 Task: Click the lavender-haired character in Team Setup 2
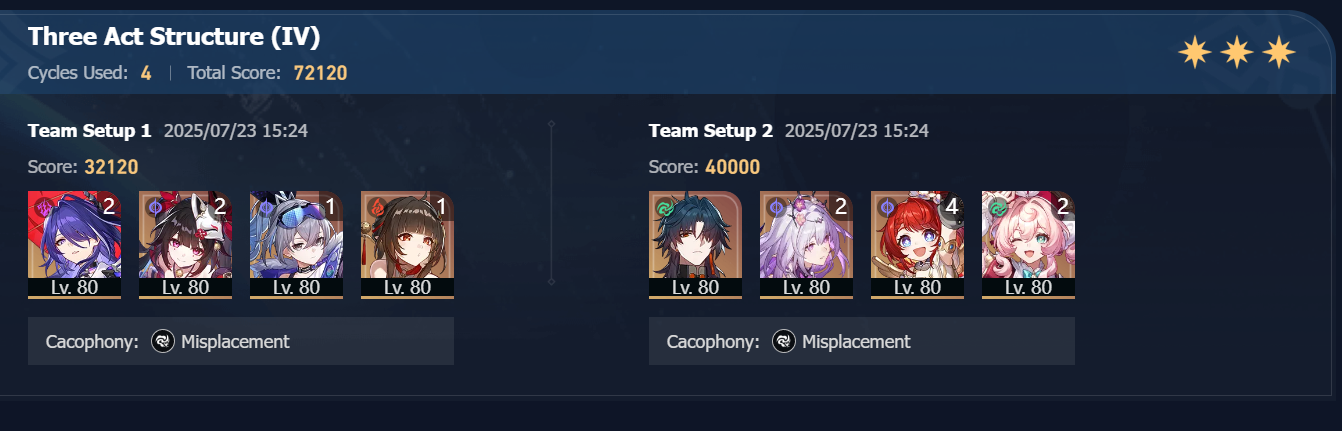point(806,245)
